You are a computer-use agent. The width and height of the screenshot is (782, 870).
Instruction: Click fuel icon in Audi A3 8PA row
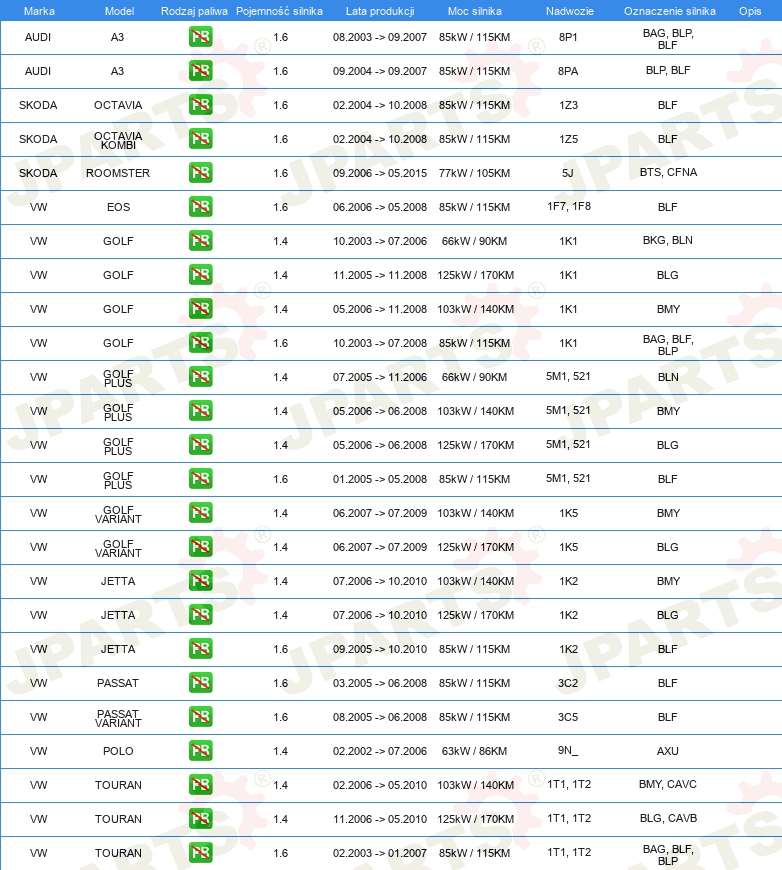[200, 71]
